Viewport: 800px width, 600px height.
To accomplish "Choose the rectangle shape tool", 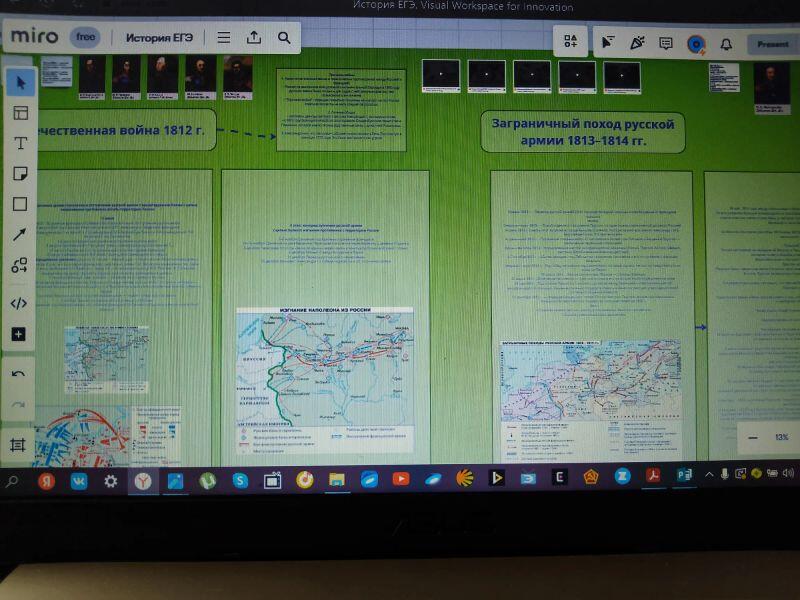I will 19,204.
